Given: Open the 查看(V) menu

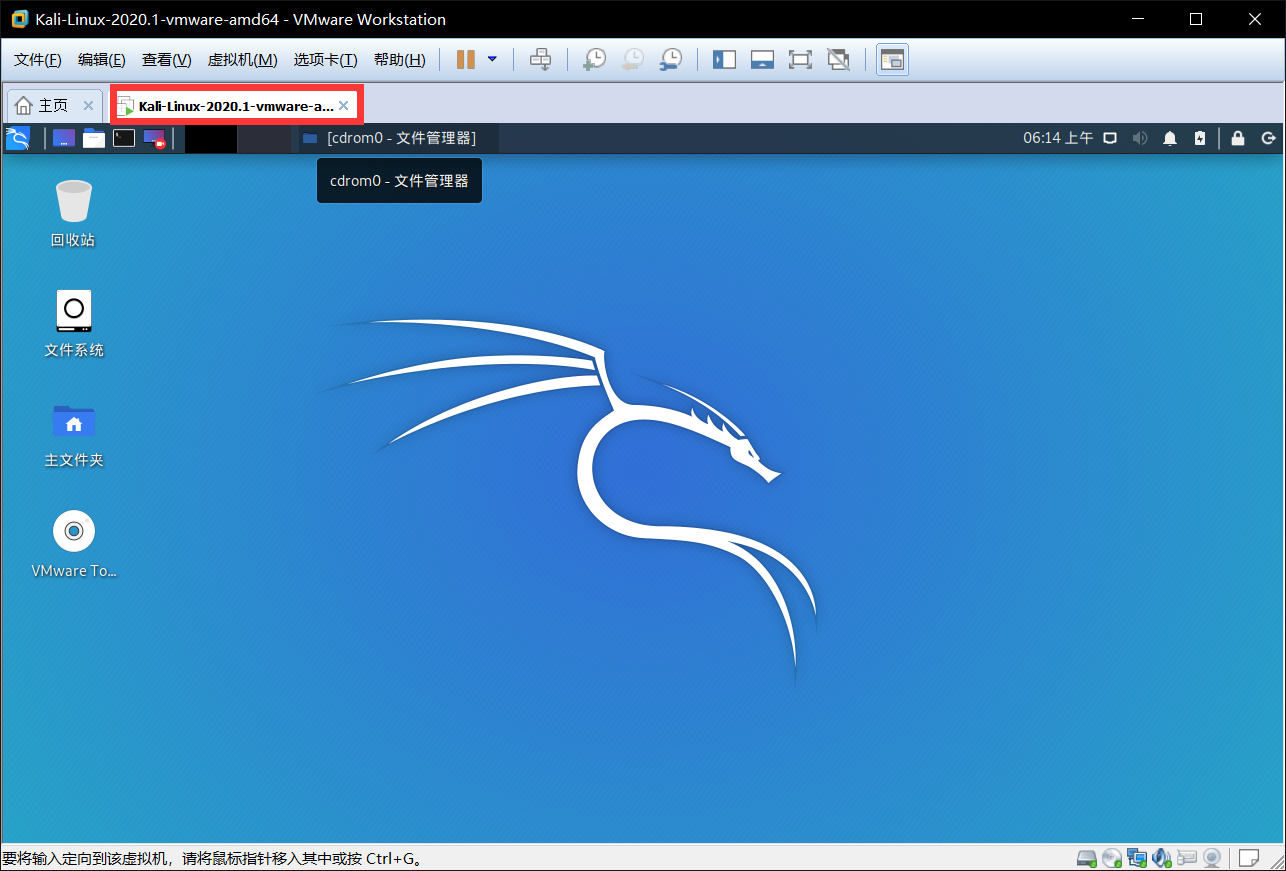Looking at the screenshot, I should tap(166, 60).
